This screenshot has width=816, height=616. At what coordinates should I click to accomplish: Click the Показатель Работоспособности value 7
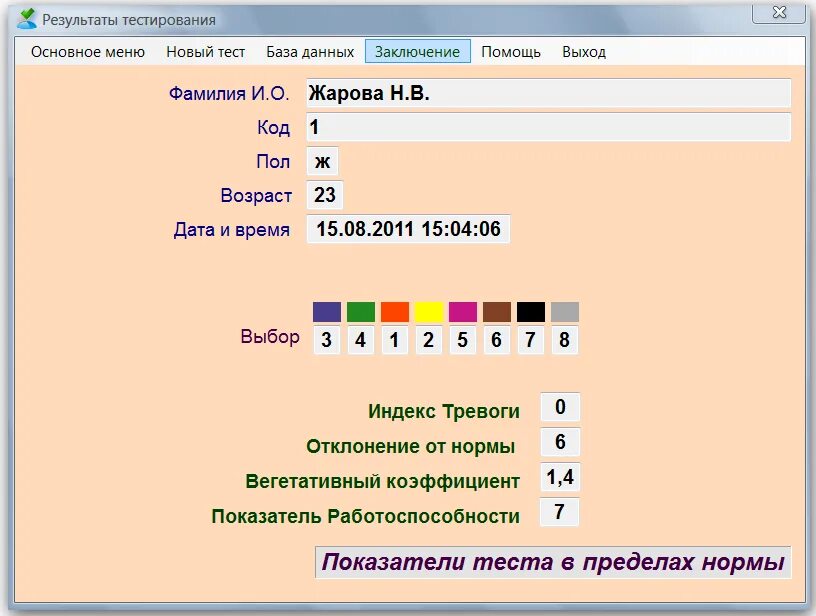pos(559,512)
